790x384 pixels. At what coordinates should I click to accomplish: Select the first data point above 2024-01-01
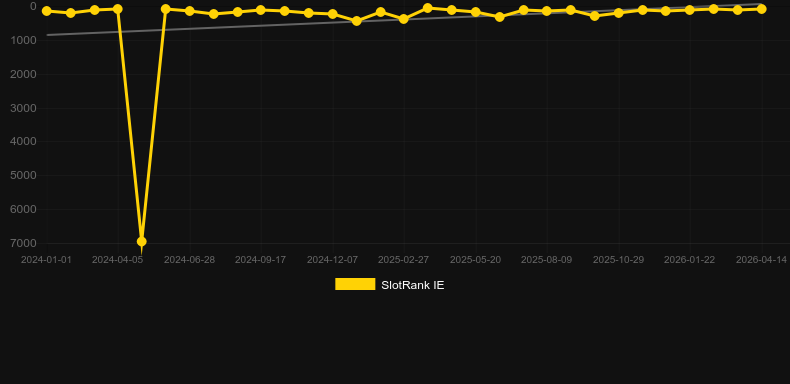tap(46, 11)
